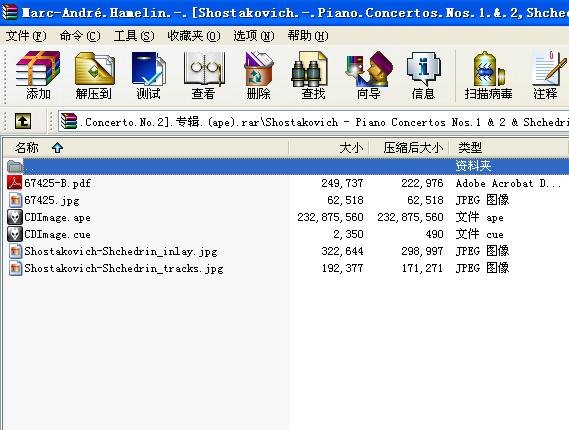Click the archive icon in address bar

(x=69, y=121)
